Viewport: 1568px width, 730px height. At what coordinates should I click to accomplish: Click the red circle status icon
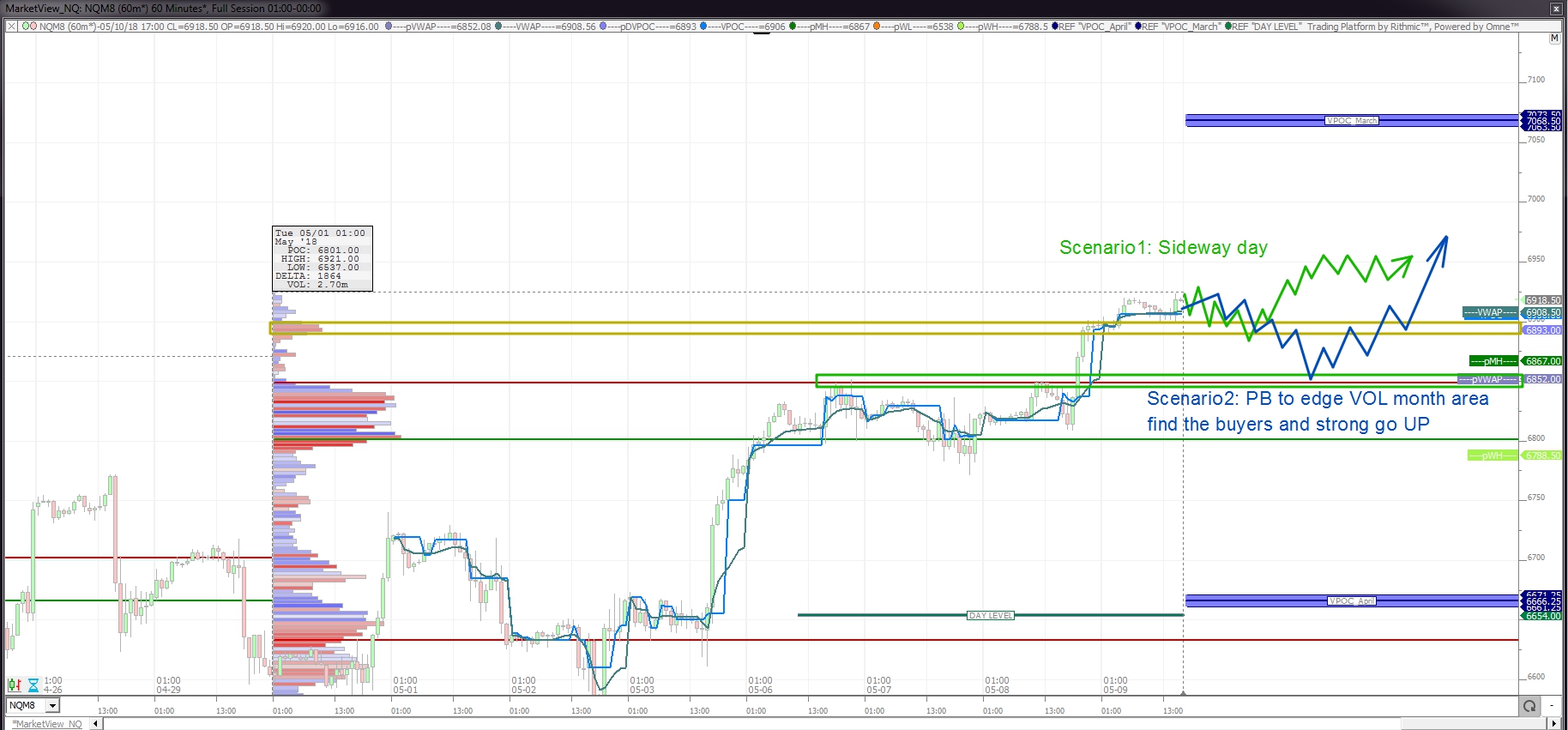pyautogui.click(x=33, y=27)
